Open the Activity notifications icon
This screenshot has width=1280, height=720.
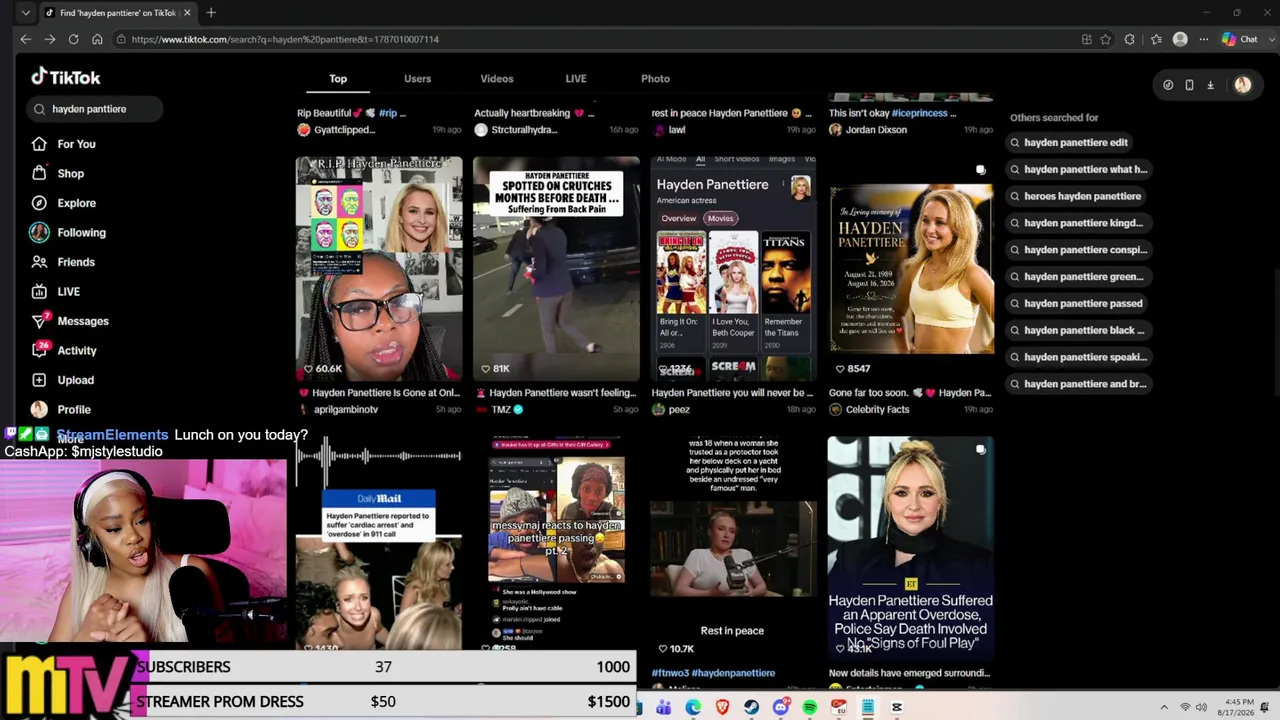[39, 350]
